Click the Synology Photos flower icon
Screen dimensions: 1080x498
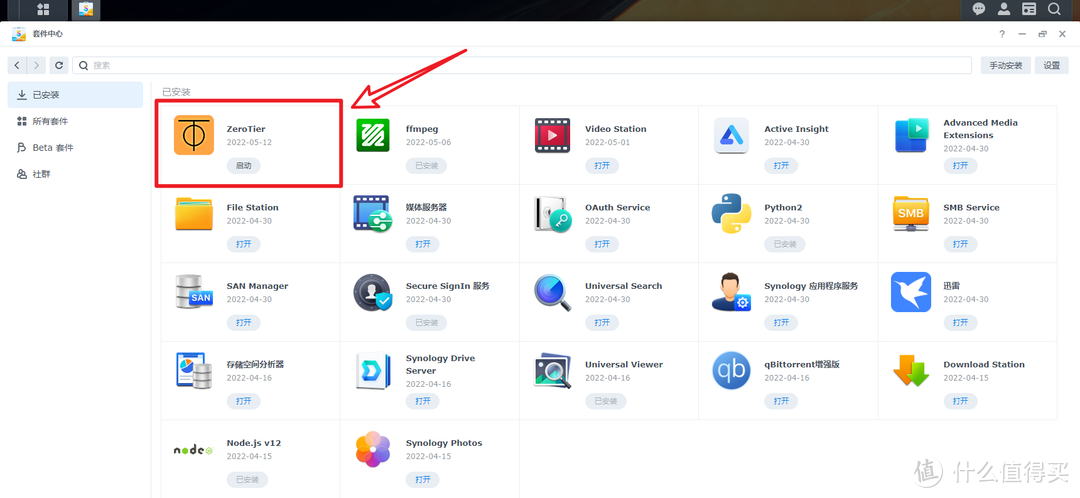(x=373, y=449)
